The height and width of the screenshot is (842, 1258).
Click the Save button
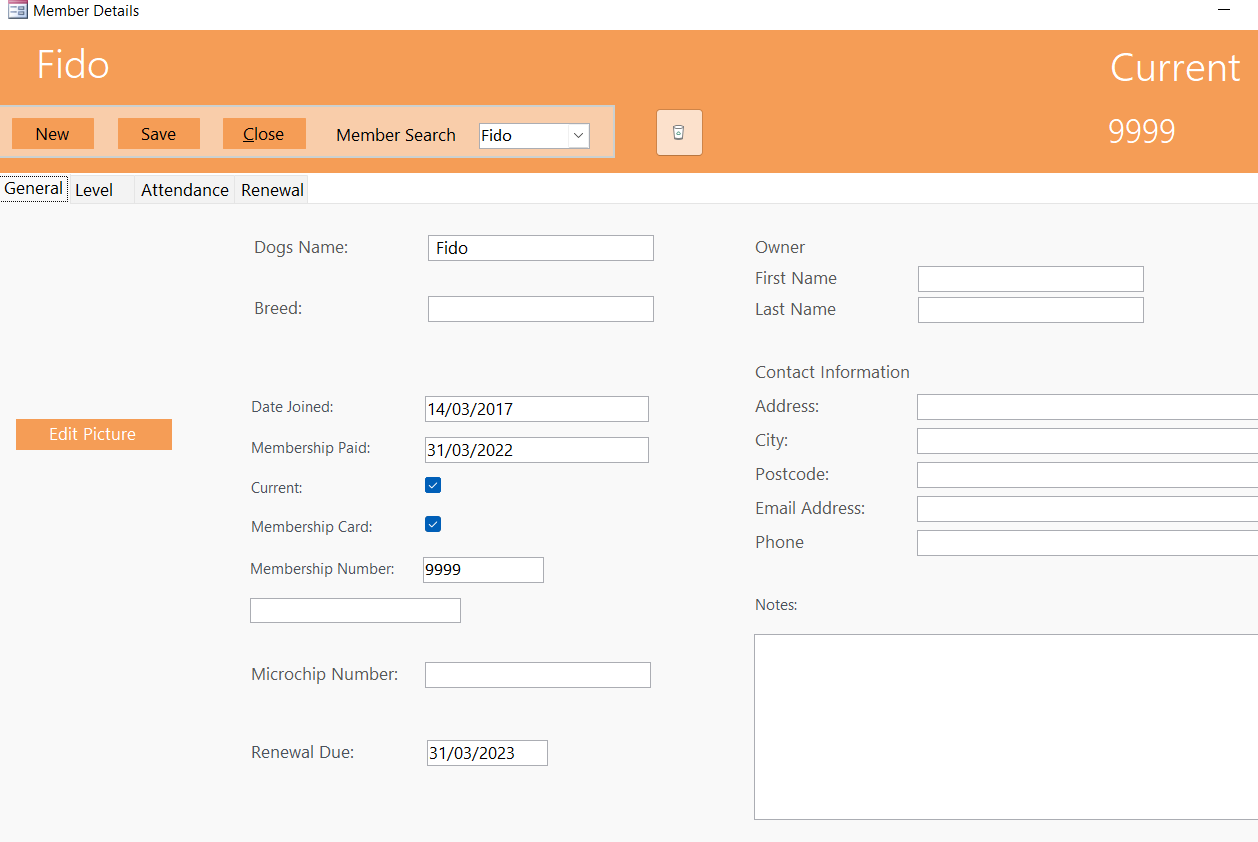(158, 134)
